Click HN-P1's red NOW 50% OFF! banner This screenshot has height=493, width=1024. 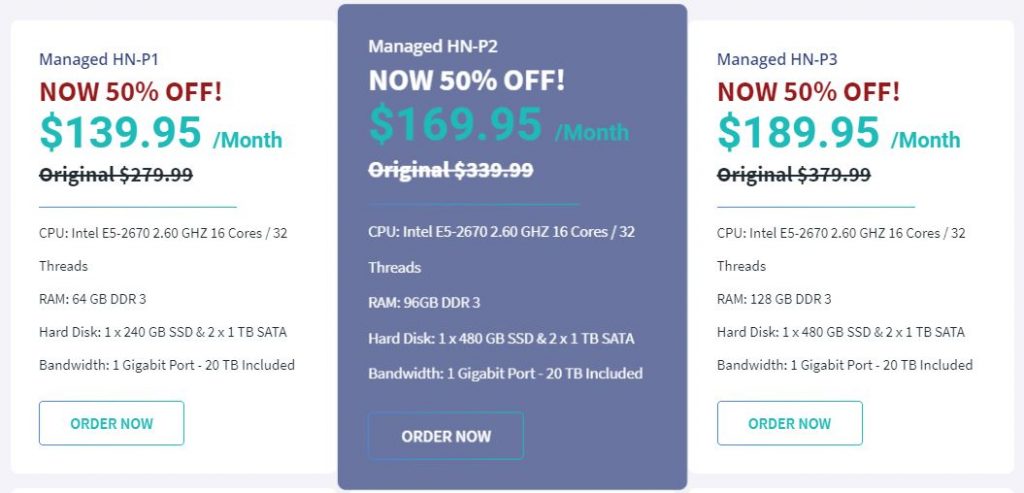click(x=130, y=92)
